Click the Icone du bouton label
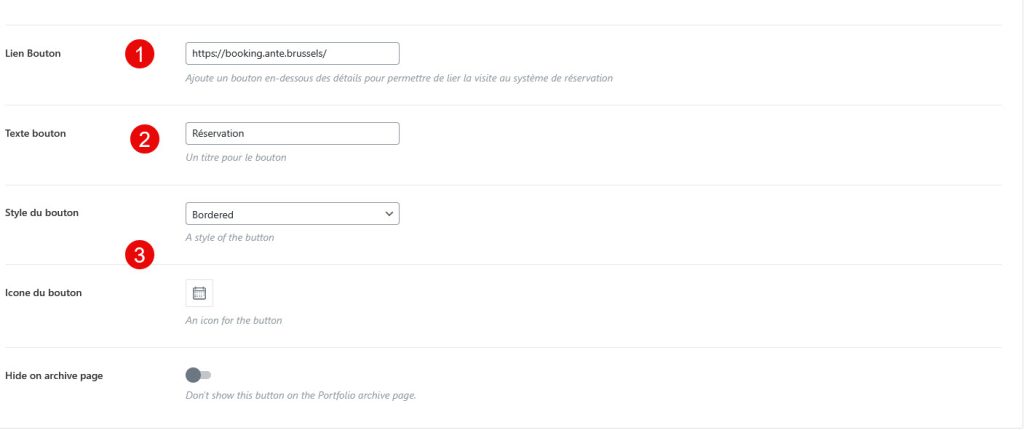 43,293
